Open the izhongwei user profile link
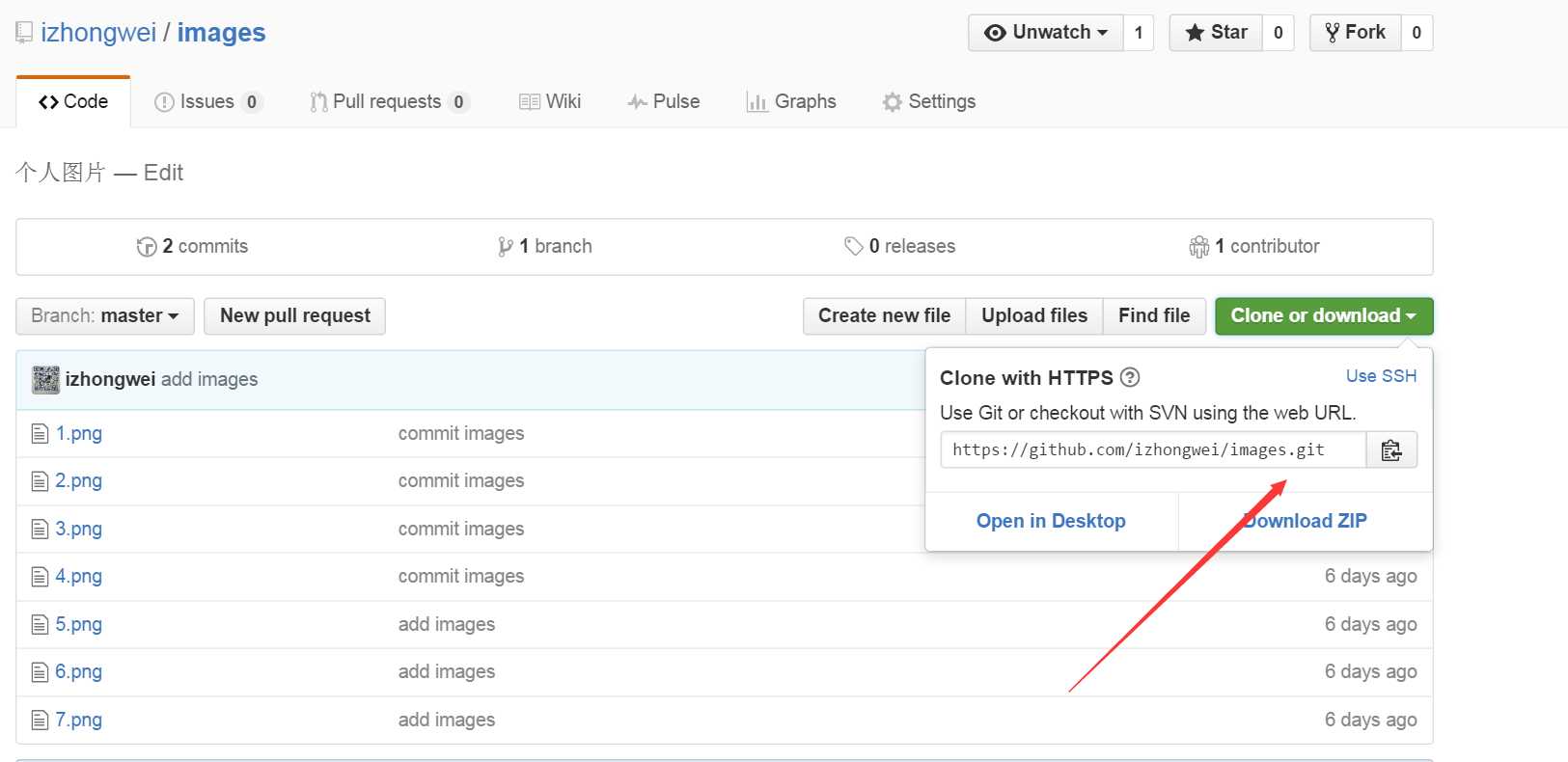 click(98, 33)
